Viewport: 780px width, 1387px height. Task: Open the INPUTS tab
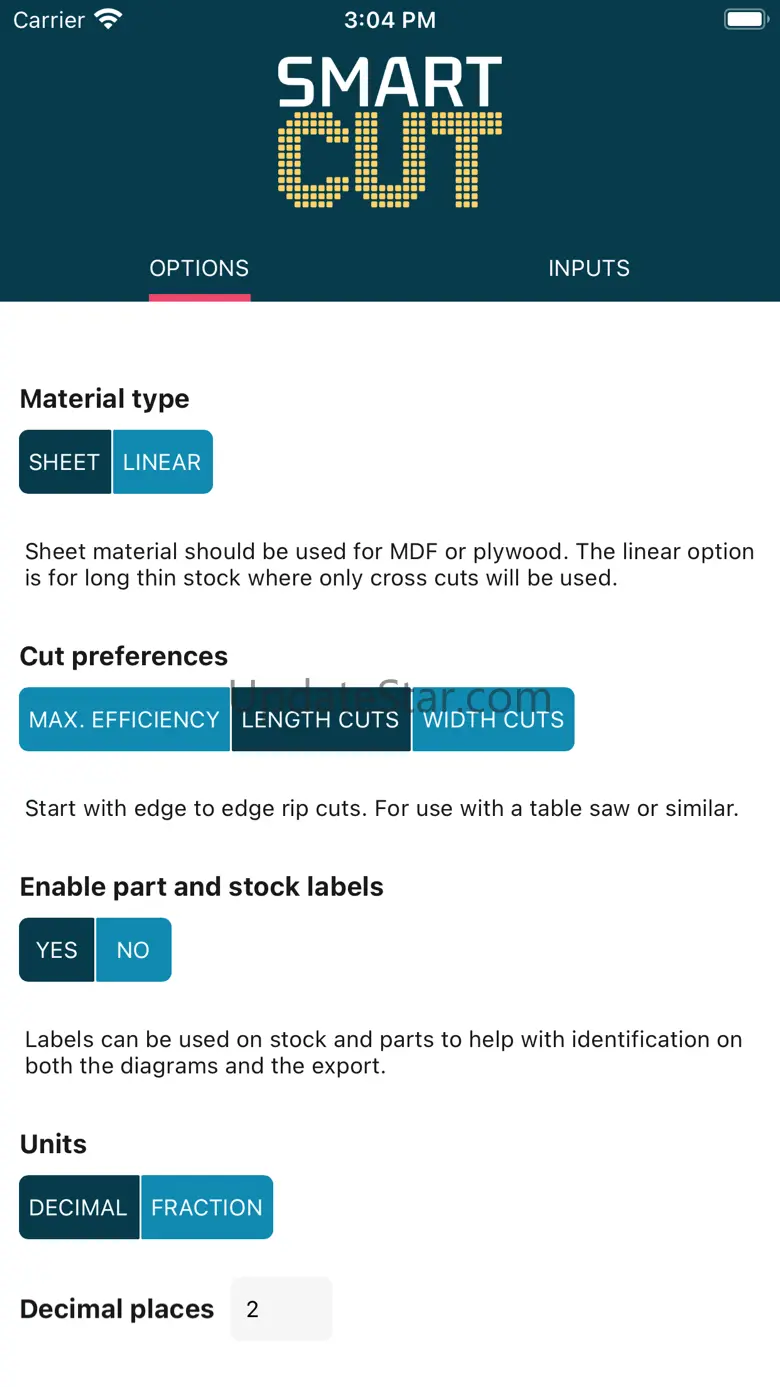pyautogui.click(x=589, y=268)
